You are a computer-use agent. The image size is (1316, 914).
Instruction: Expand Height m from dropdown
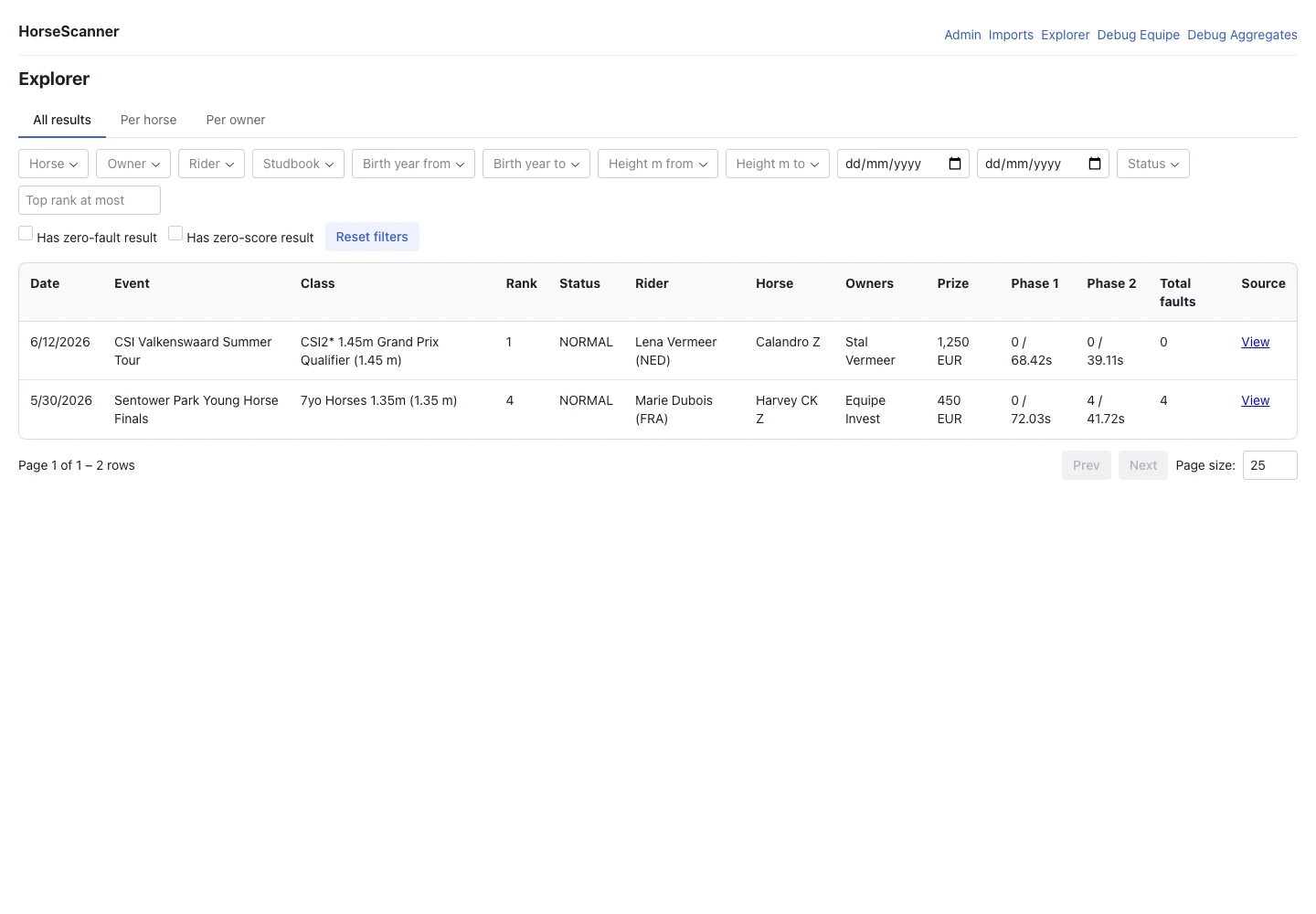pos(658,164)
